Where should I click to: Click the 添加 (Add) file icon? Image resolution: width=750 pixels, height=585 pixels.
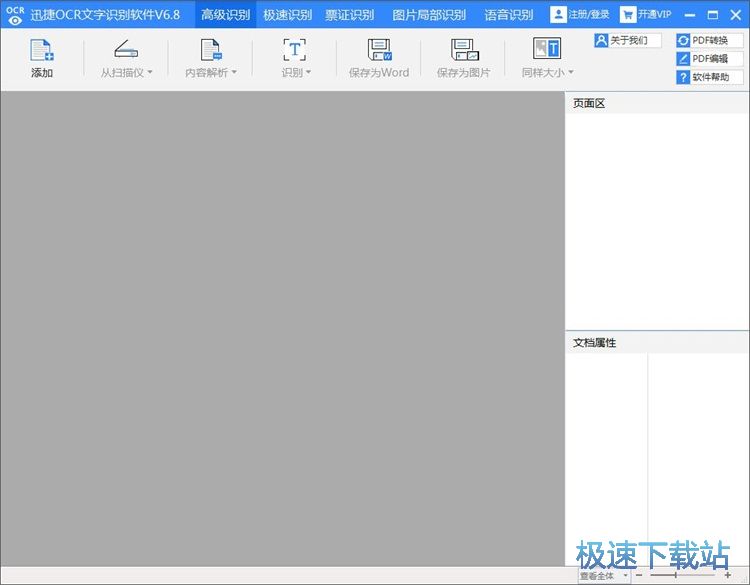coord(42,51)
